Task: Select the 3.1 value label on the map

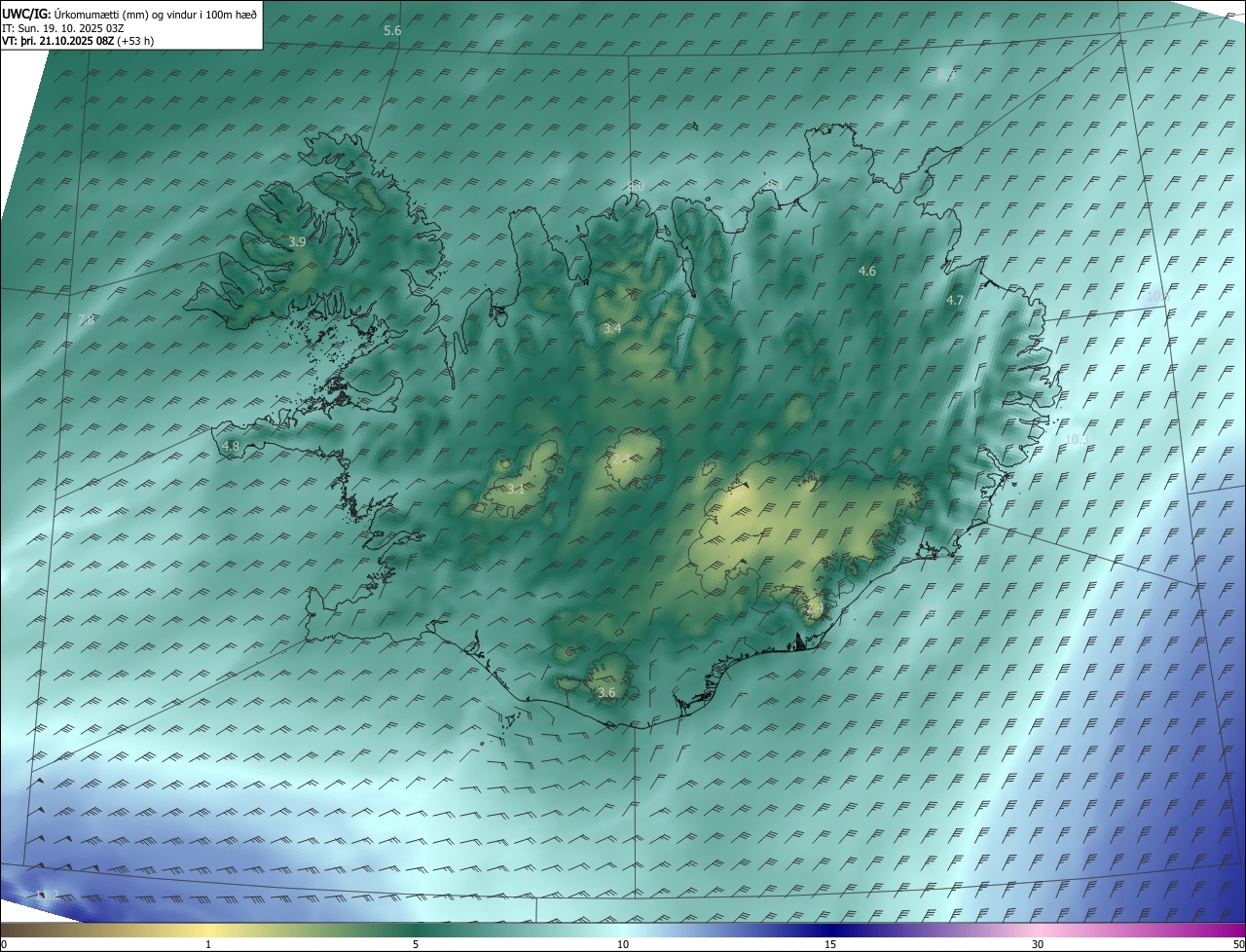Action: (x=516, y=490)
